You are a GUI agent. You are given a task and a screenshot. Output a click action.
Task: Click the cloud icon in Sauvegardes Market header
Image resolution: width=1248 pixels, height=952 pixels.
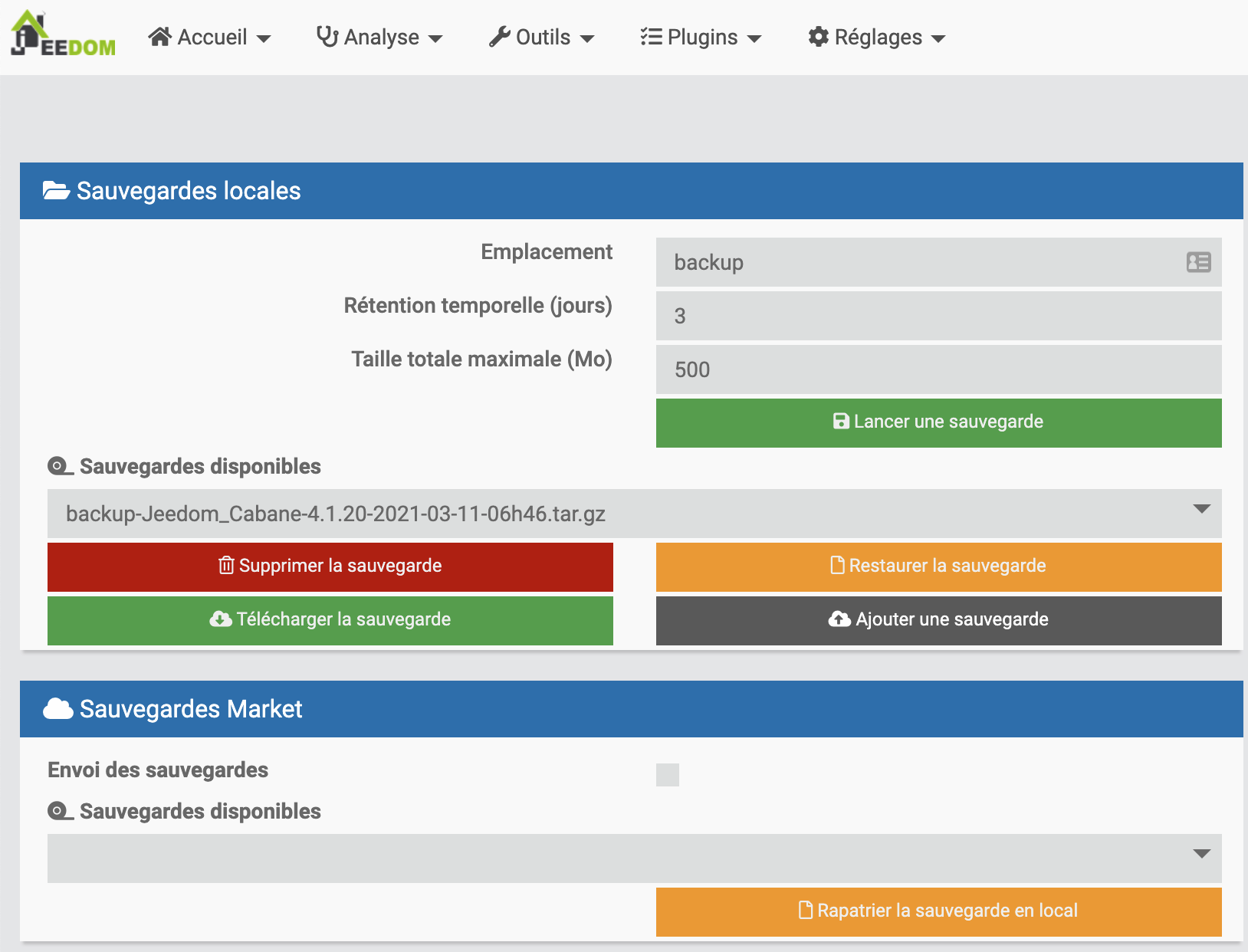click(x=58, y=709)
